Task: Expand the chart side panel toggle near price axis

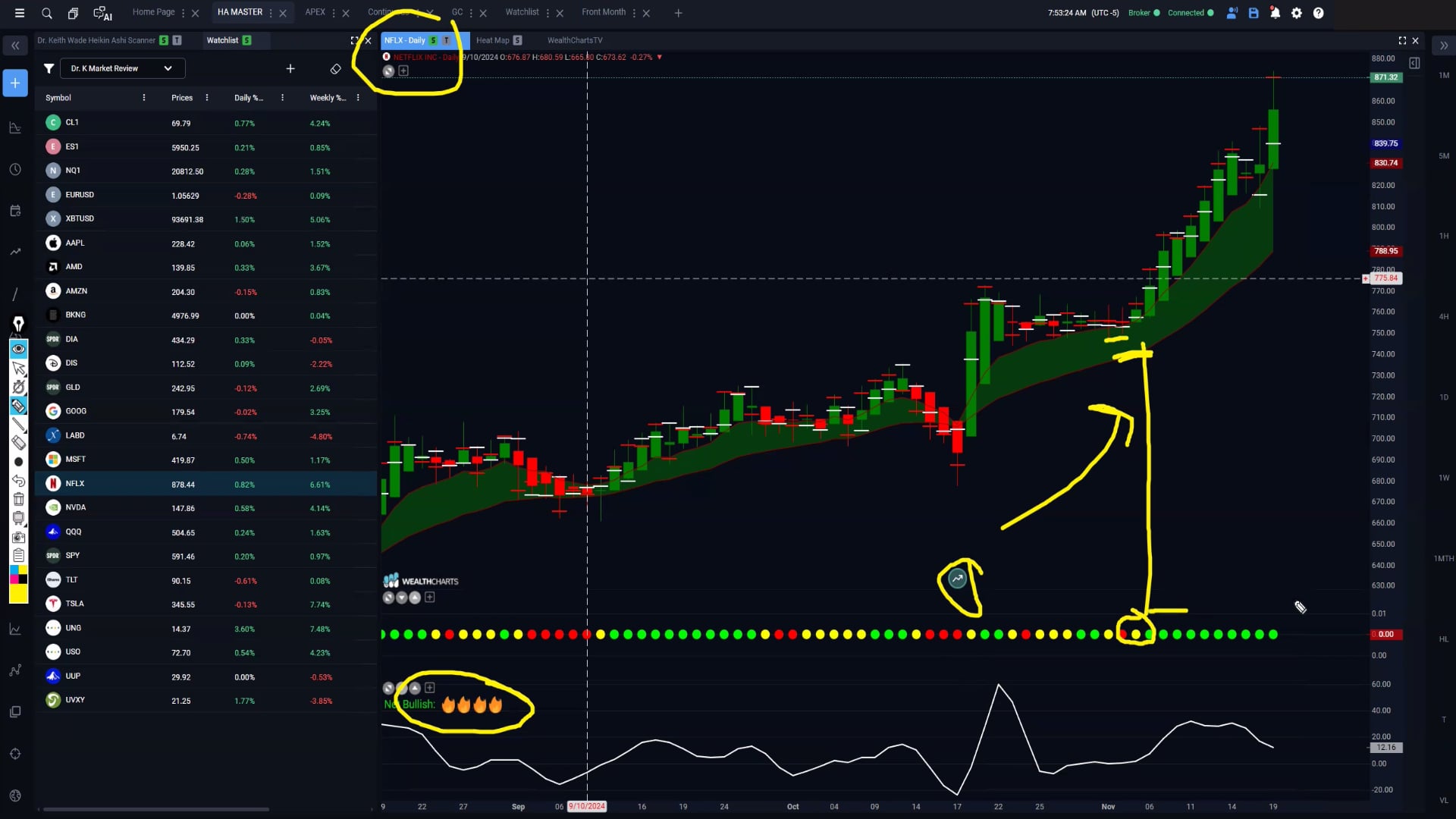Action: pyautogui.click(x=1414, y=63)
